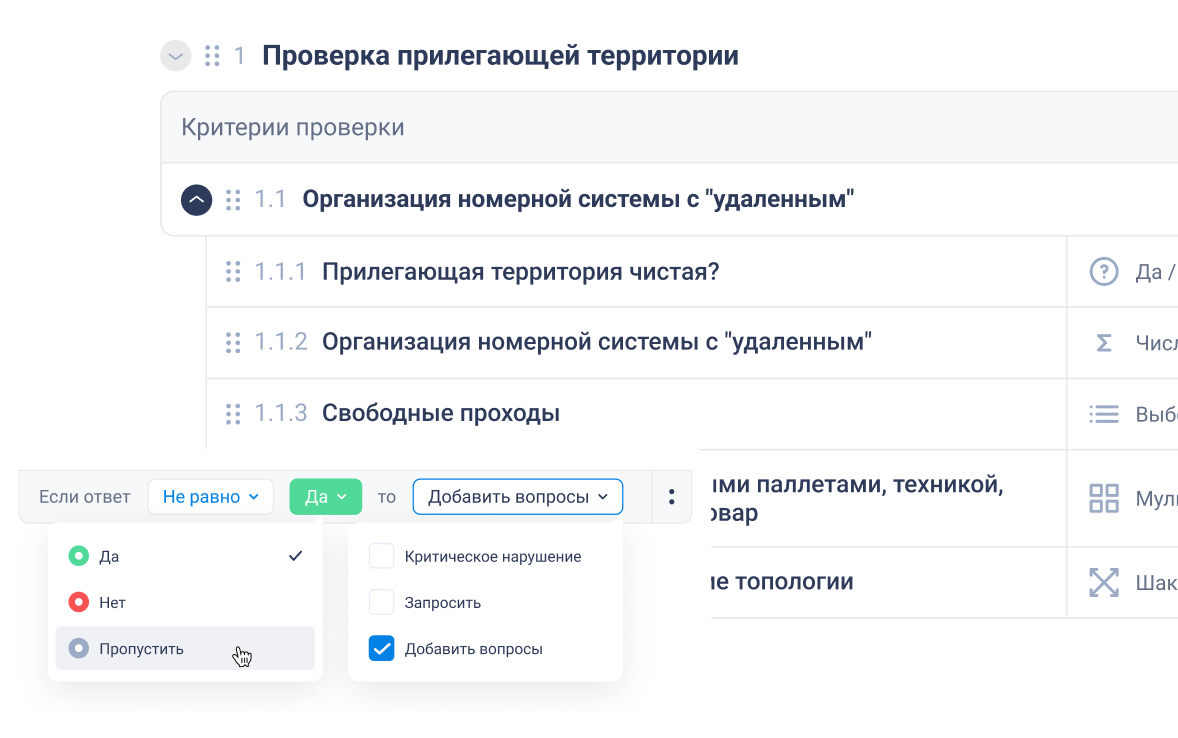Screen dimensions: 1178x738
Task: Click the sigma number type icon
Action: tap(1103, 343)
